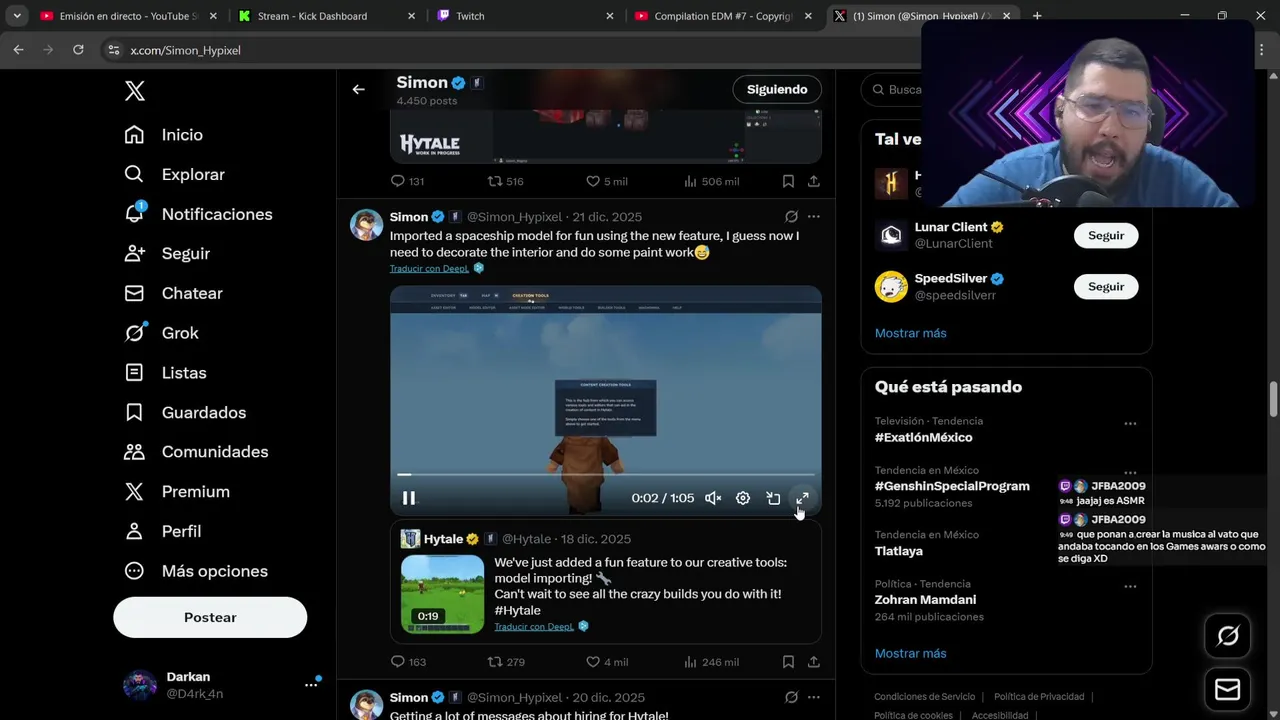Image resolution: width=1280 pixels, height=720 pixels.
Task: Open Inicio home page
Action: (163, 134)
